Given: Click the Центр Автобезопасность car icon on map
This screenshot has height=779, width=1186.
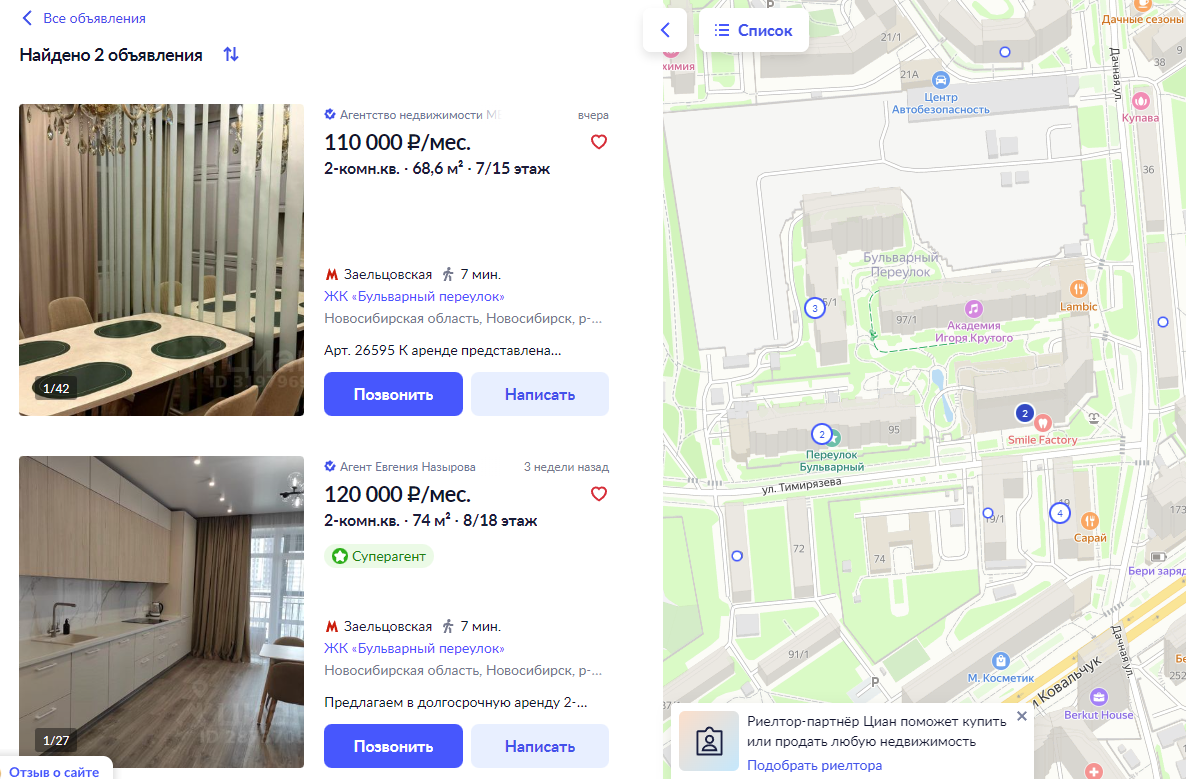Looking at the screenshot, I should click(x=940, y=80).
